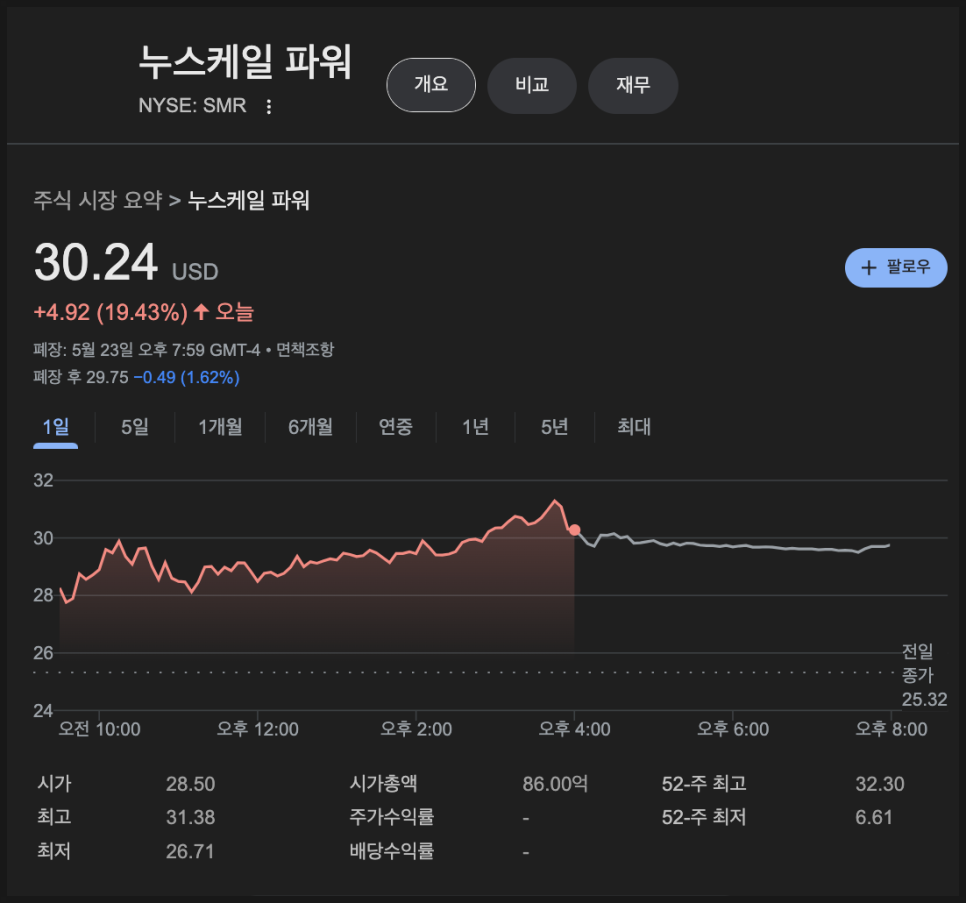Click the 오후 12:00 time axis label
This screenshot has width=966, height=903.
tap(258, 729)
